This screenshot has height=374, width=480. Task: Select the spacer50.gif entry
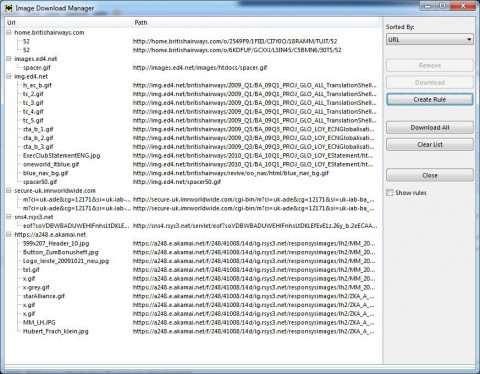40,182
